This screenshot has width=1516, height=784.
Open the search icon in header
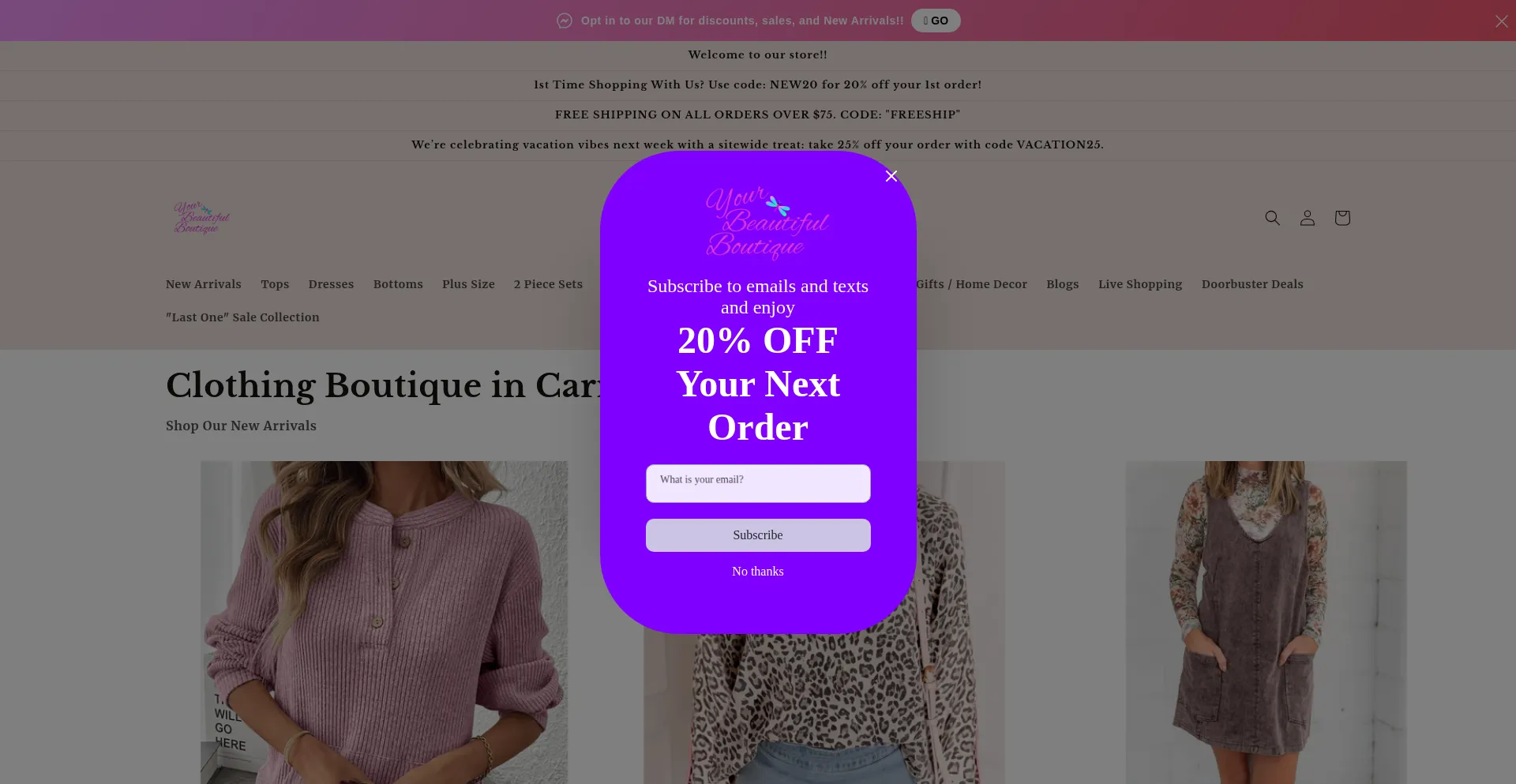[1272, 218]
